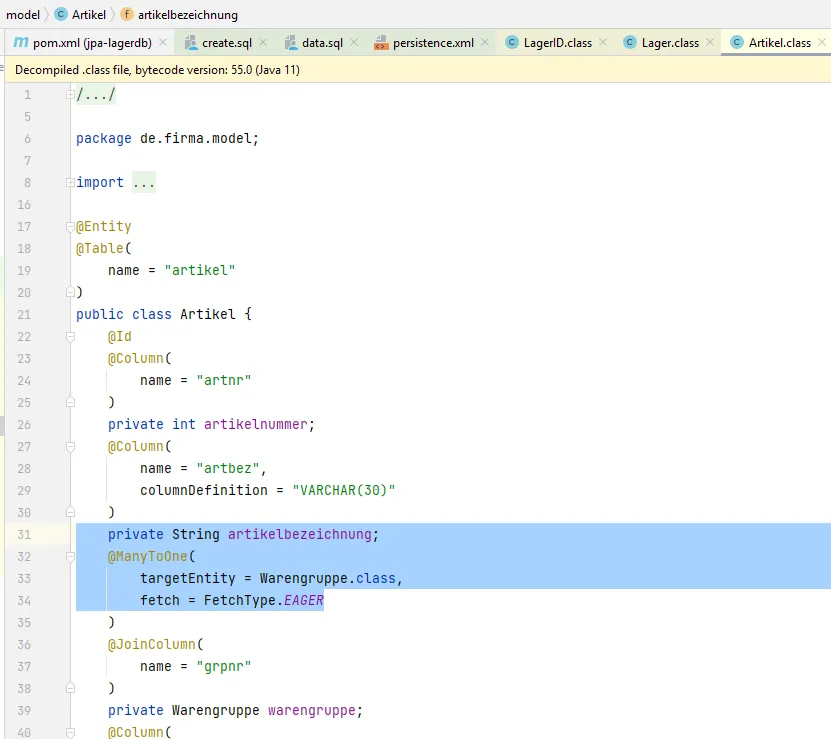The width and height of the screenshot is (831, 739).
Task: Click Warengruppe.class in targetEntity
Action: (x=328, y=578)
